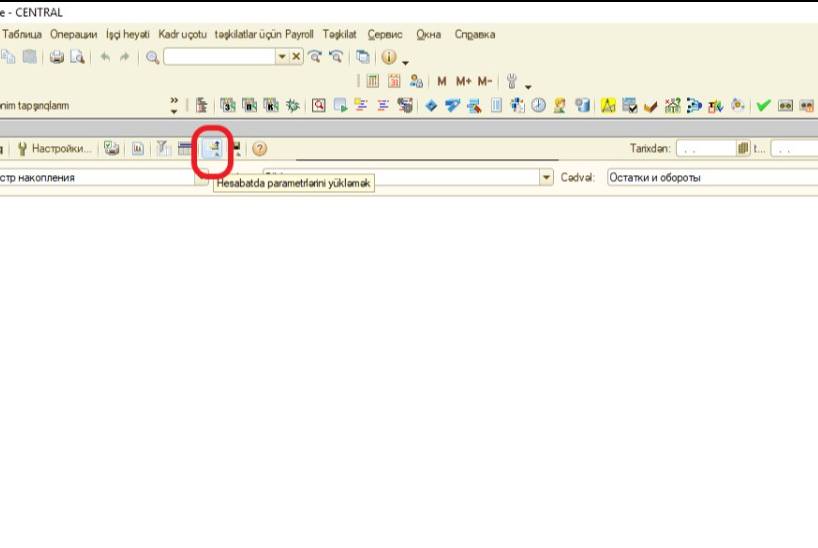Click the M- memory subtract button
The width and height of the screenshot is (818, 548).
[x=484, y=81]
